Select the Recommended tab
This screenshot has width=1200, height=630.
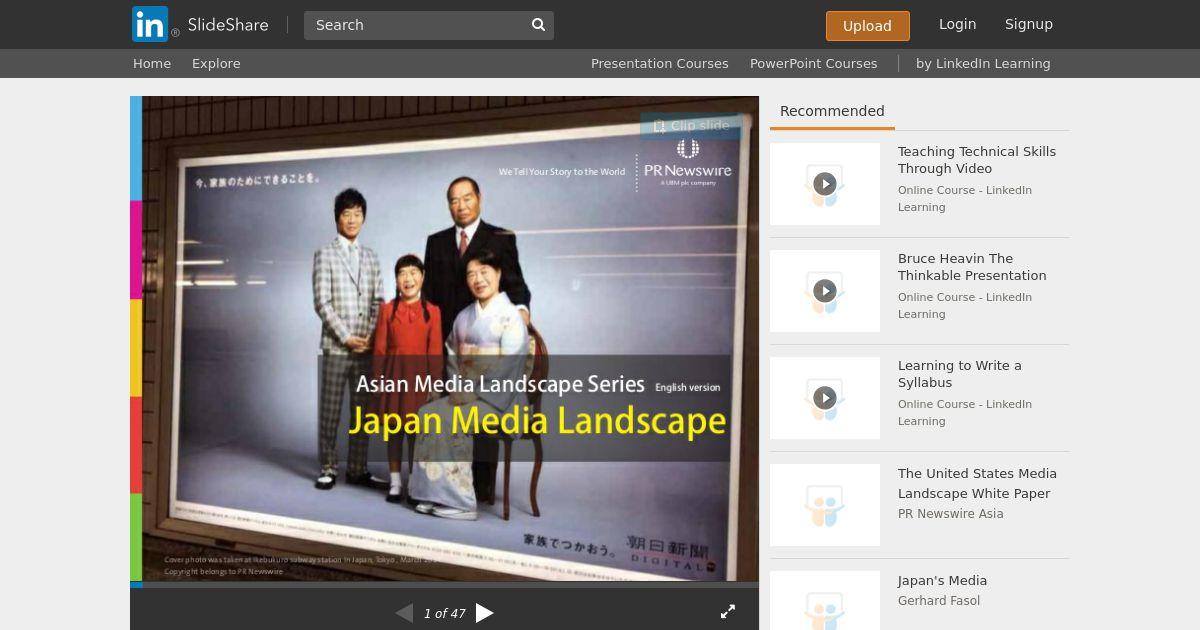[832, 111]
